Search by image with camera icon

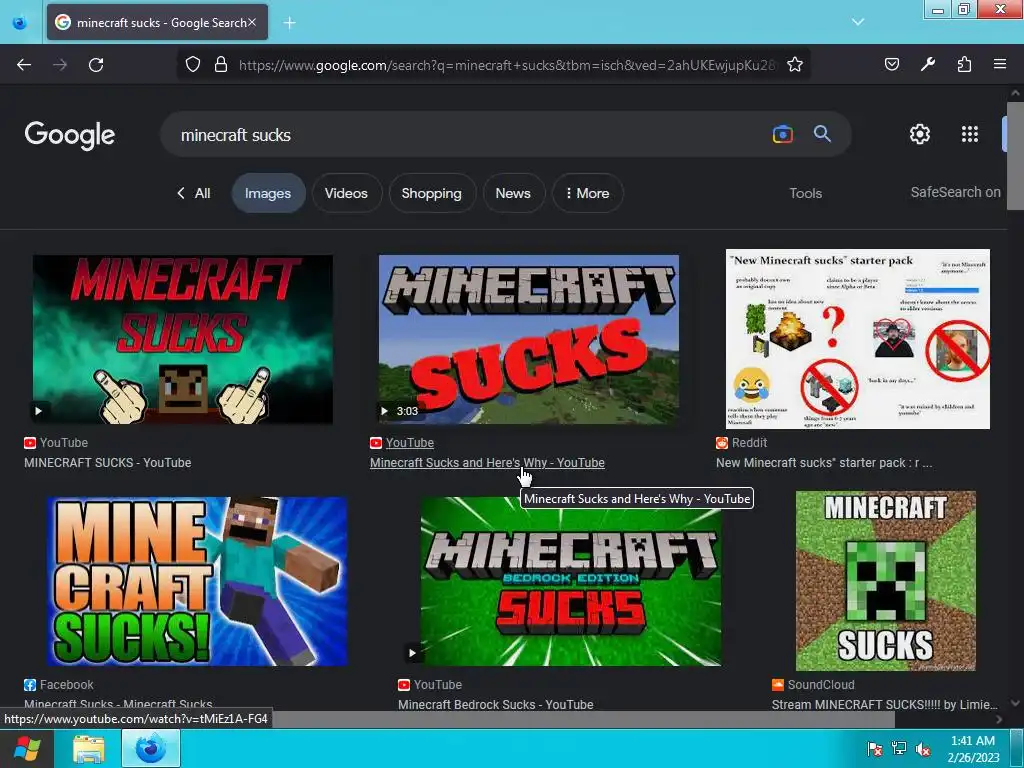pos(782,134)
